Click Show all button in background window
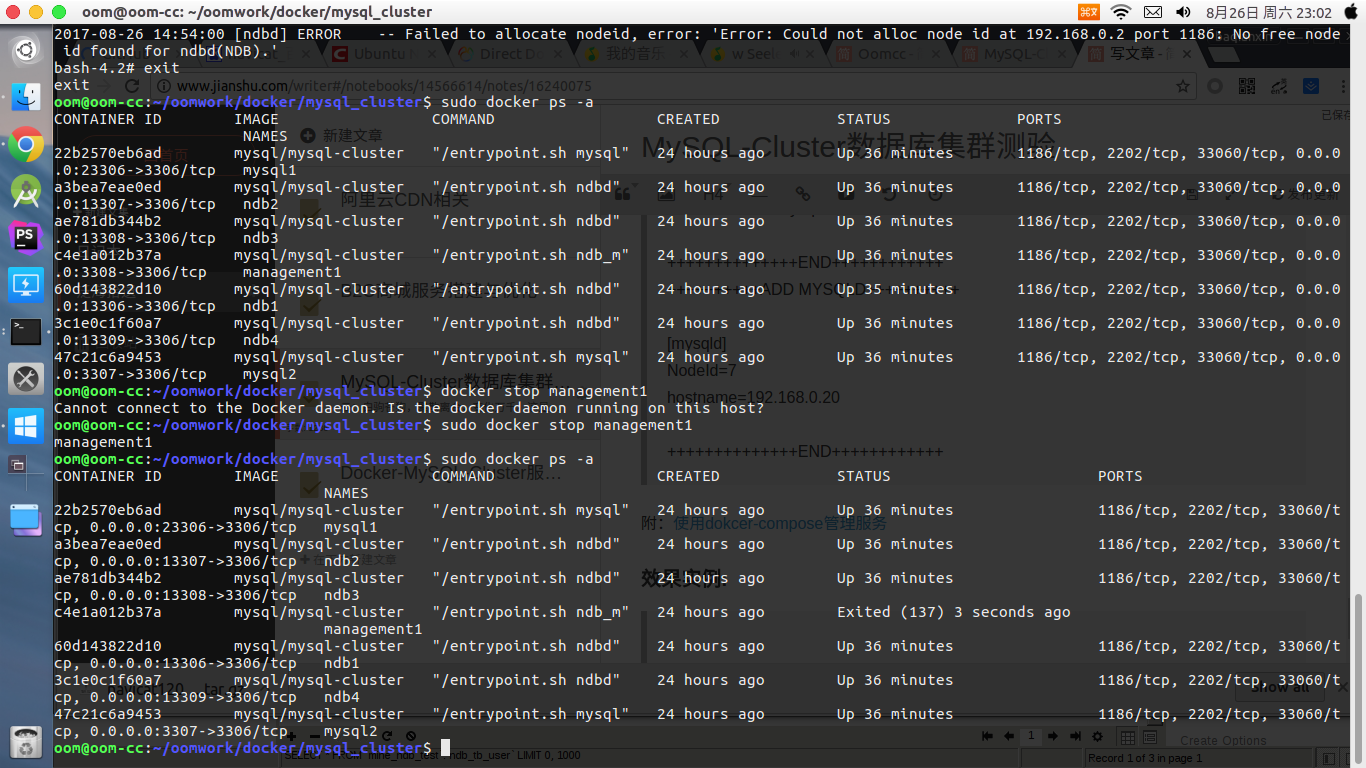The image size is (1366, 768). click(x=1281, y=687)
